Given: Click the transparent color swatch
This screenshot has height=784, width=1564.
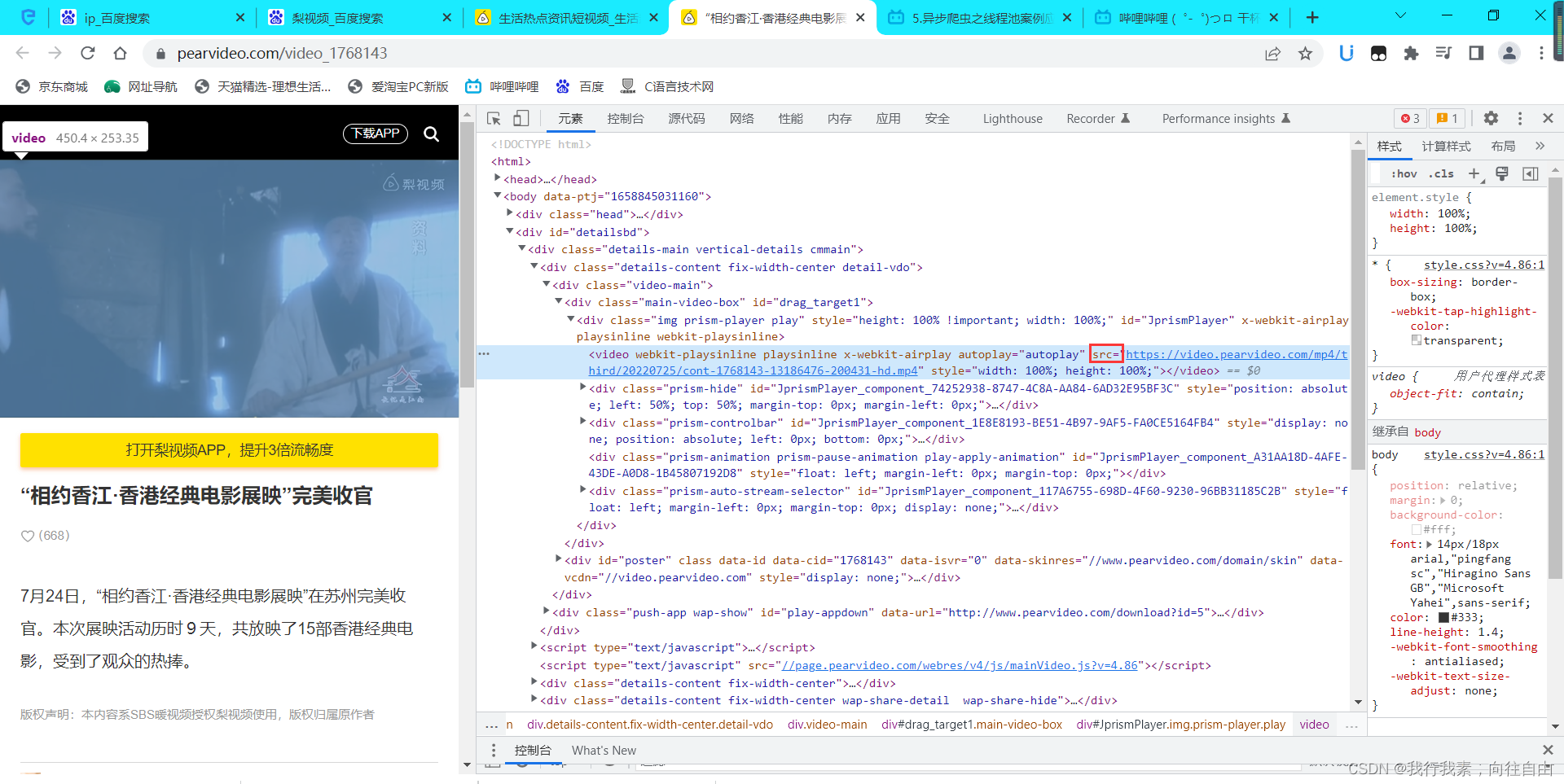Looking at the screenshot, I should coord(1416,340).
